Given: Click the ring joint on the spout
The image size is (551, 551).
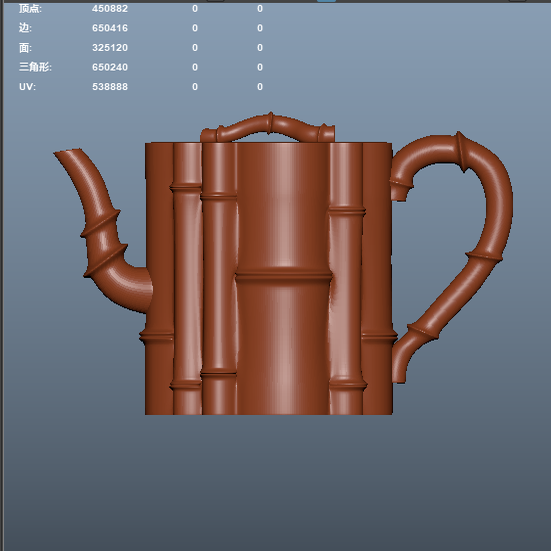Looking at the screenshot, I should (x=101, y=223).
